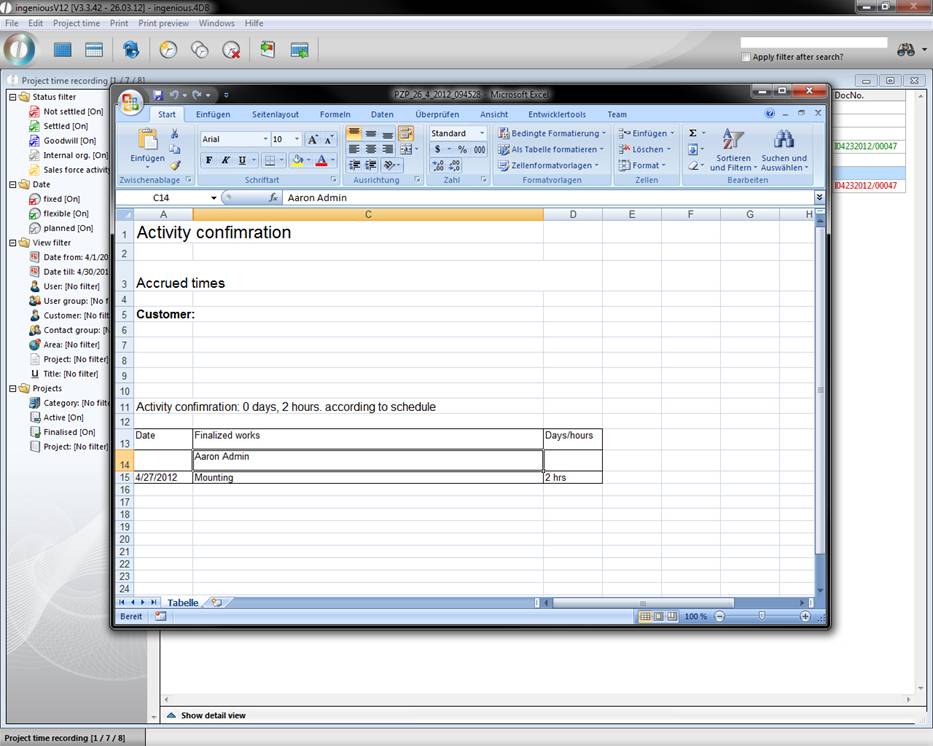
Task: Open the Standard number format dropdown
Action: tap(481, 133)
